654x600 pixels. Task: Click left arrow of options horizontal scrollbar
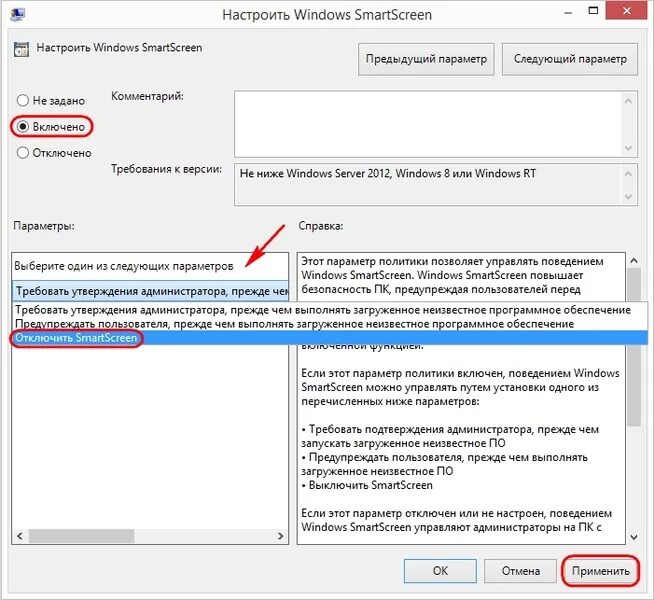click(x=20, y=536)
